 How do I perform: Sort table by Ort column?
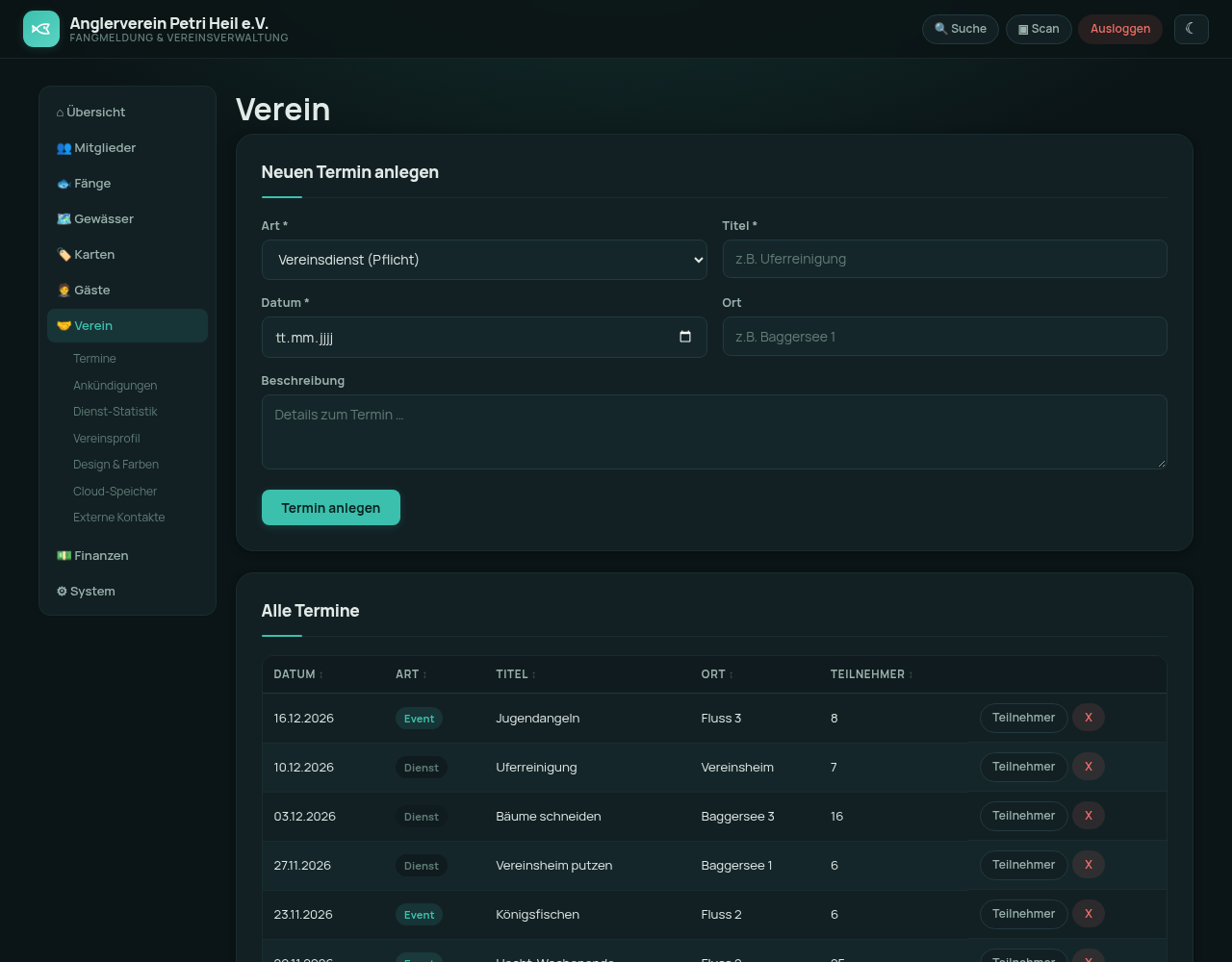point(717,674)
